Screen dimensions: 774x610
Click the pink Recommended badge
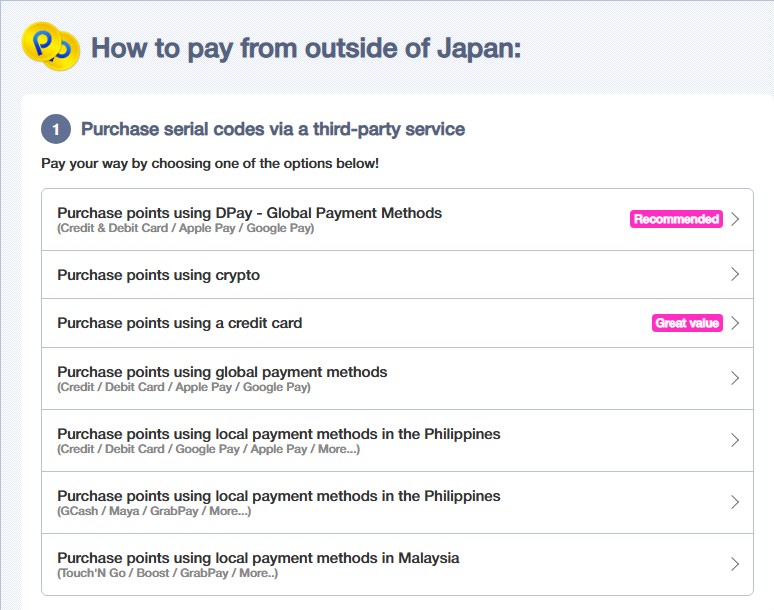676,219
